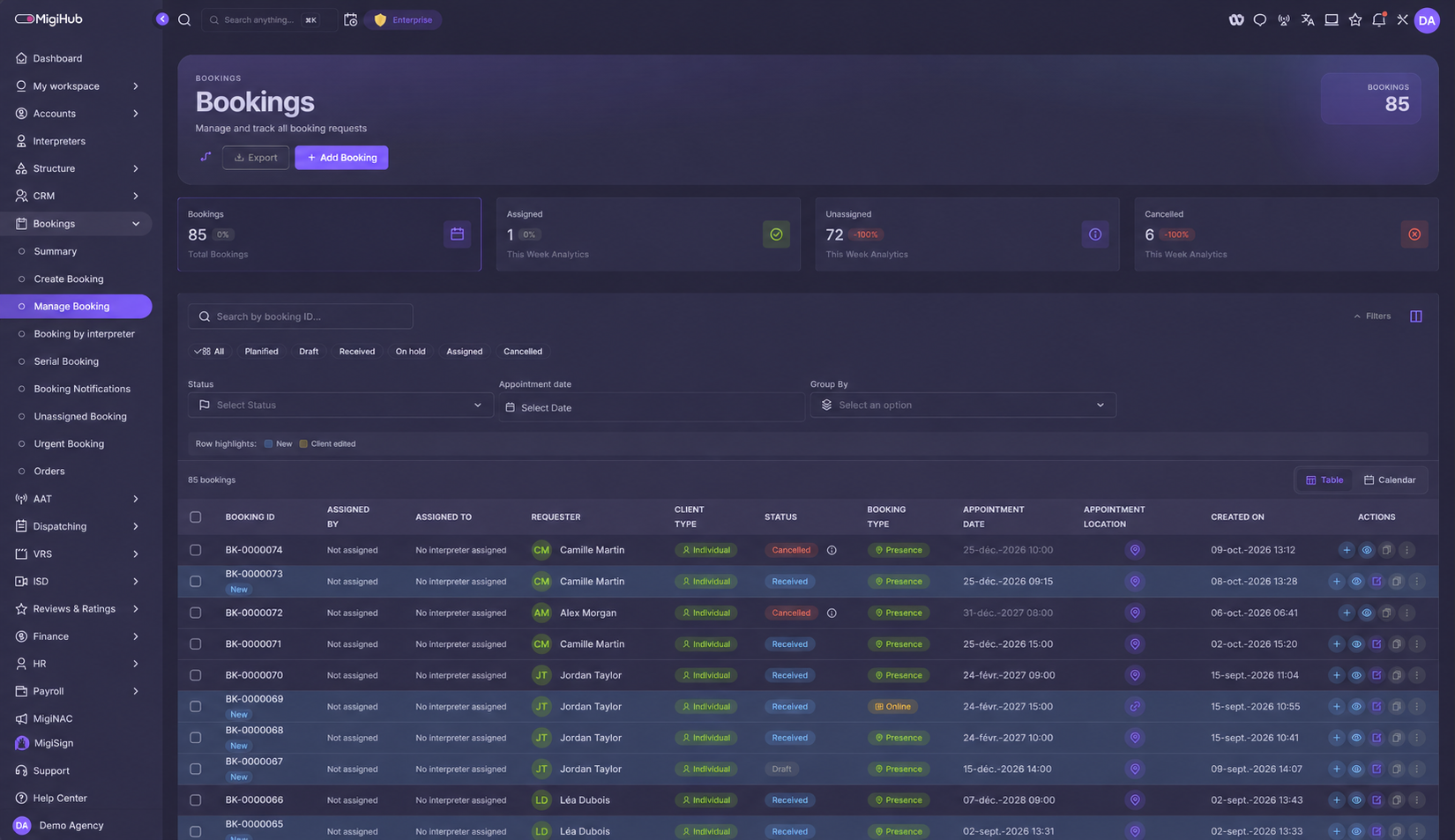Open the Dashboard sidebar item

(x=77, y=58)
